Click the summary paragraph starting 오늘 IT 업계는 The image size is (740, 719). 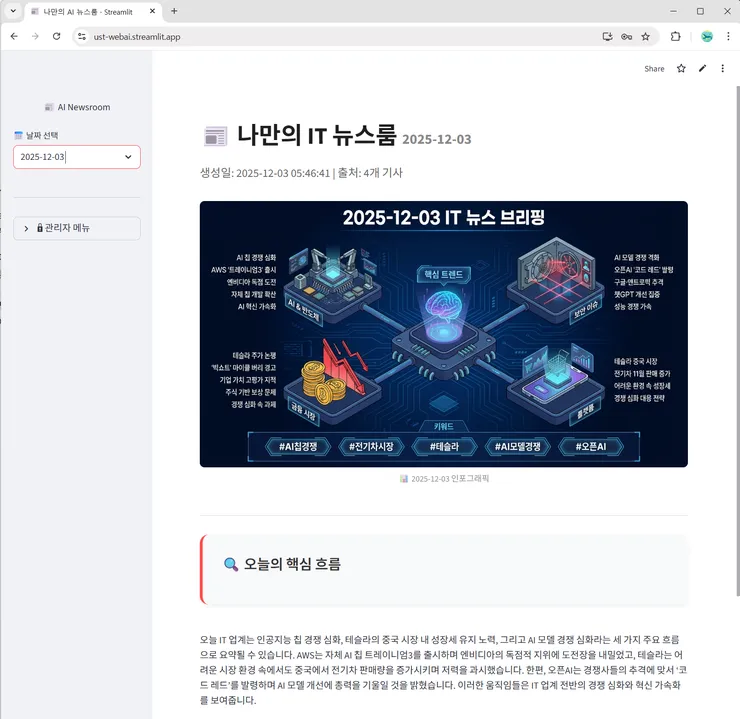point(443,669)
